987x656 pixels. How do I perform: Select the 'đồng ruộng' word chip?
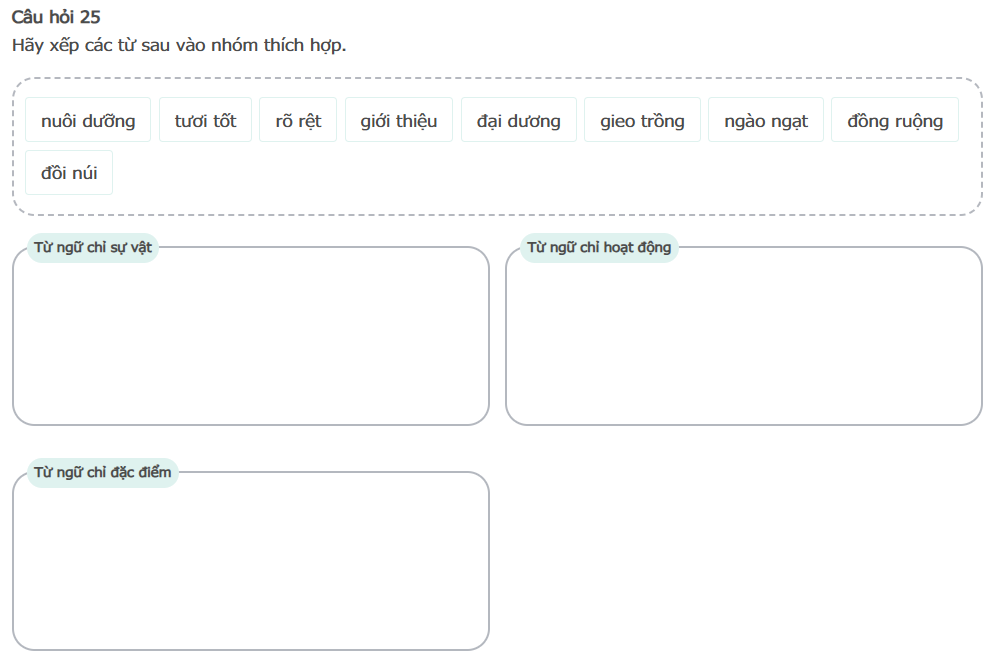click(894, 120)
